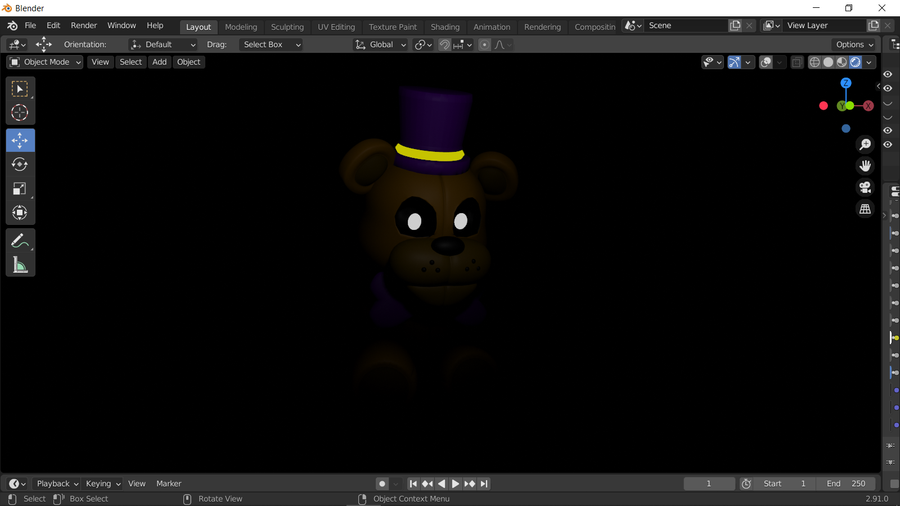900x506 pixels.
Task: Select the Select Box tool
Action: [20, 89]
